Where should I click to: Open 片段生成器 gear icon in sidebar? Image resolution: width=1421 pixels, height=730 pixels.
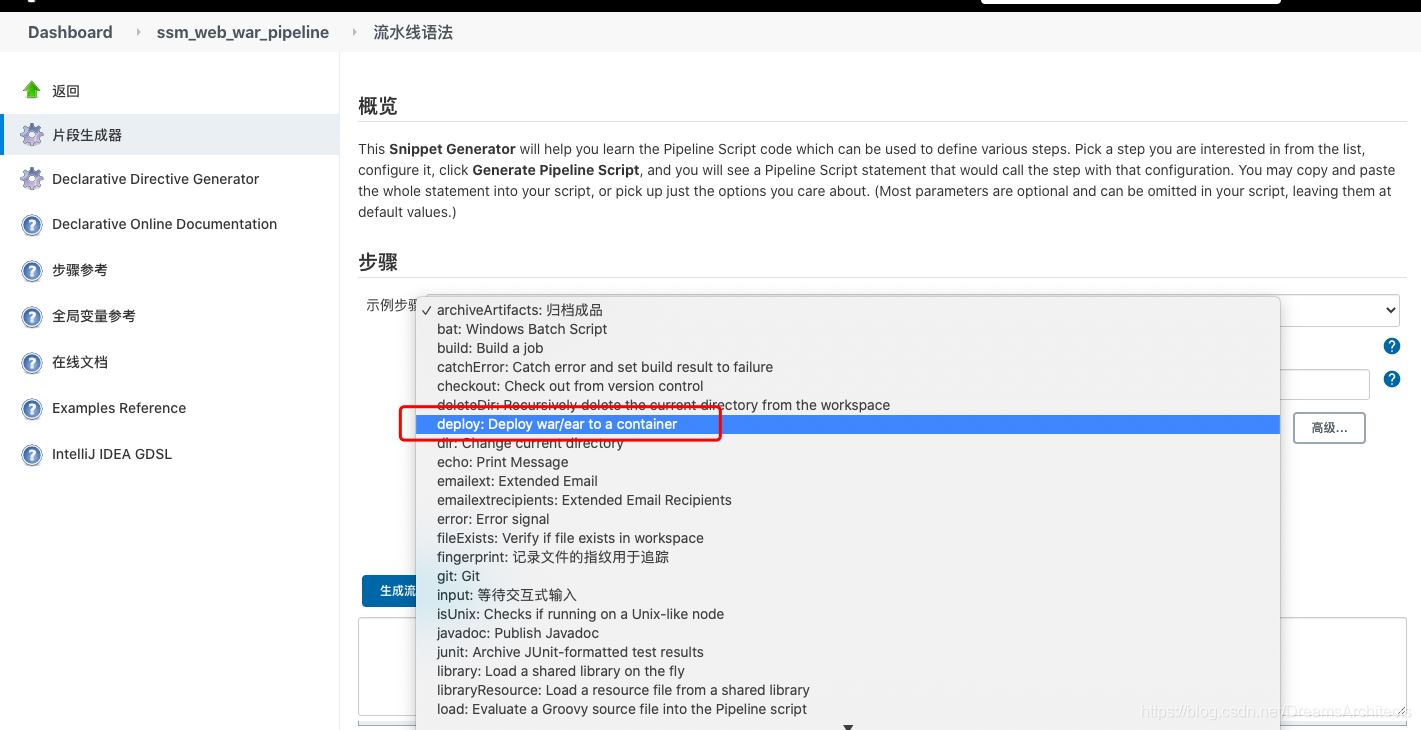[32, 135]
